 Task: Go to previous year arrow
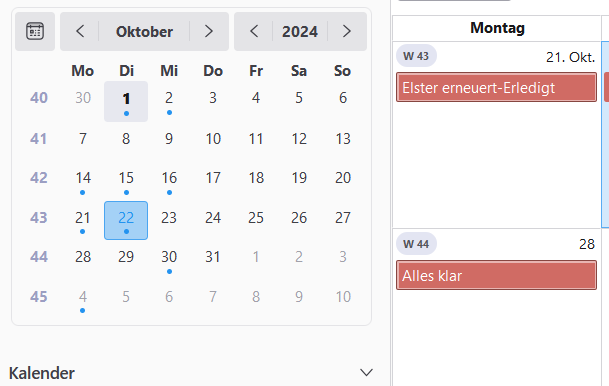click(x=254, y=31)
